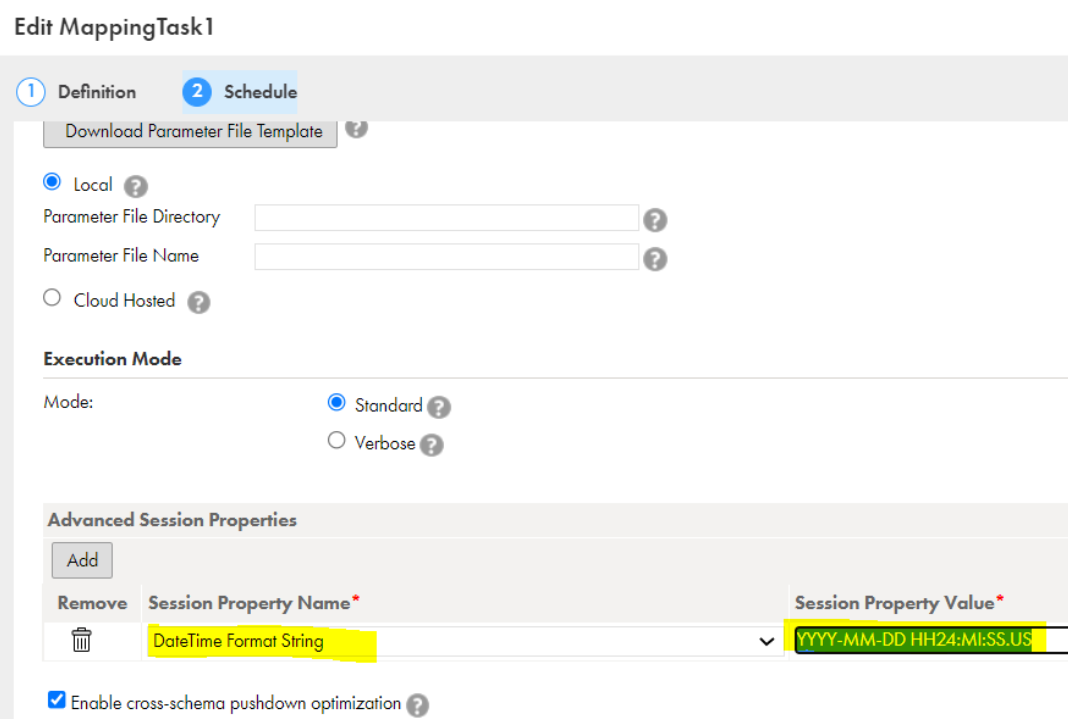This screenshot has width=1068, height=719.
Task: Open help for Parameter File Name
Action: point(655,259)
